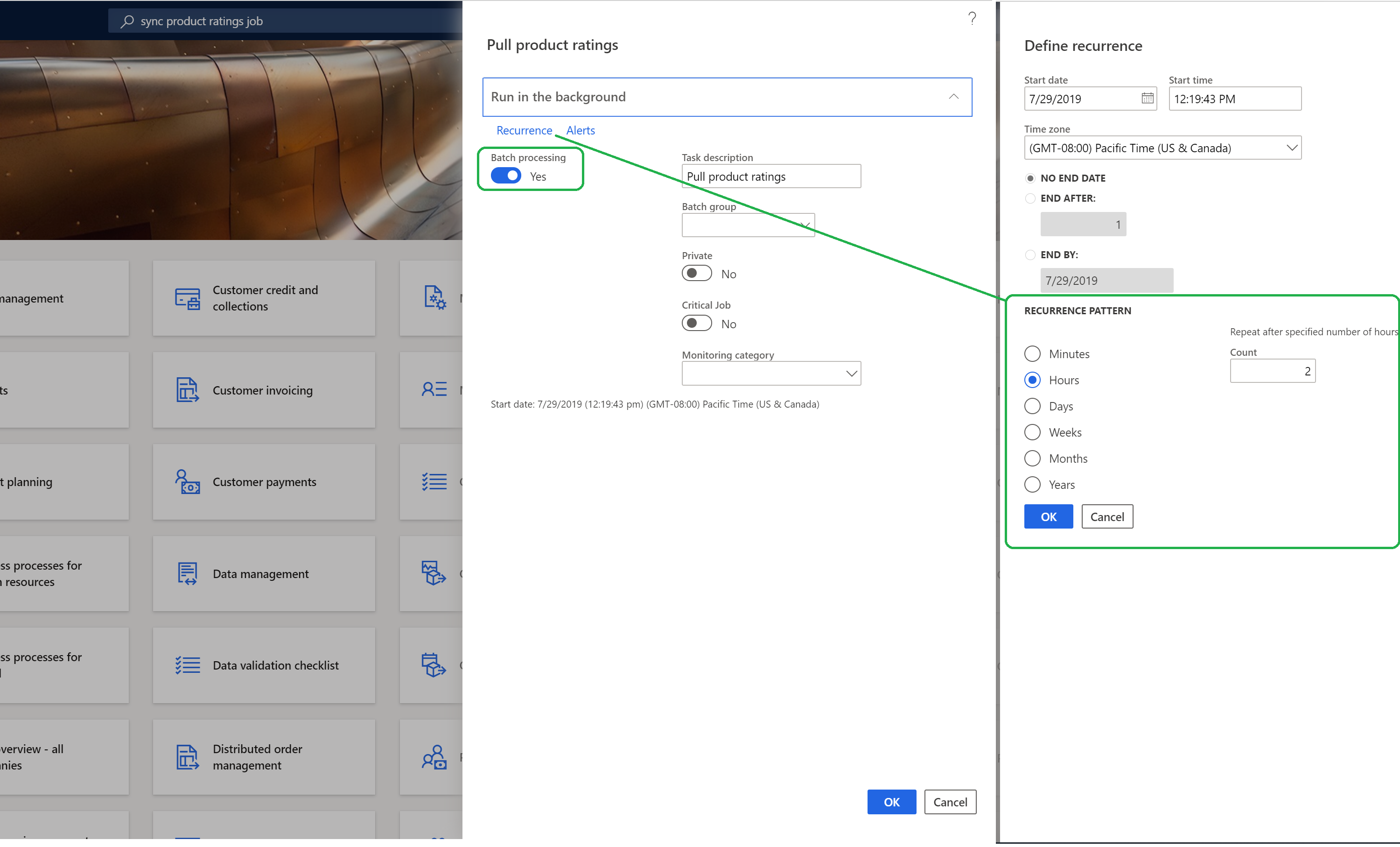Select END AFTER recurrence option
Screen dimensions: 1400x847
[x=1030, y=198]
